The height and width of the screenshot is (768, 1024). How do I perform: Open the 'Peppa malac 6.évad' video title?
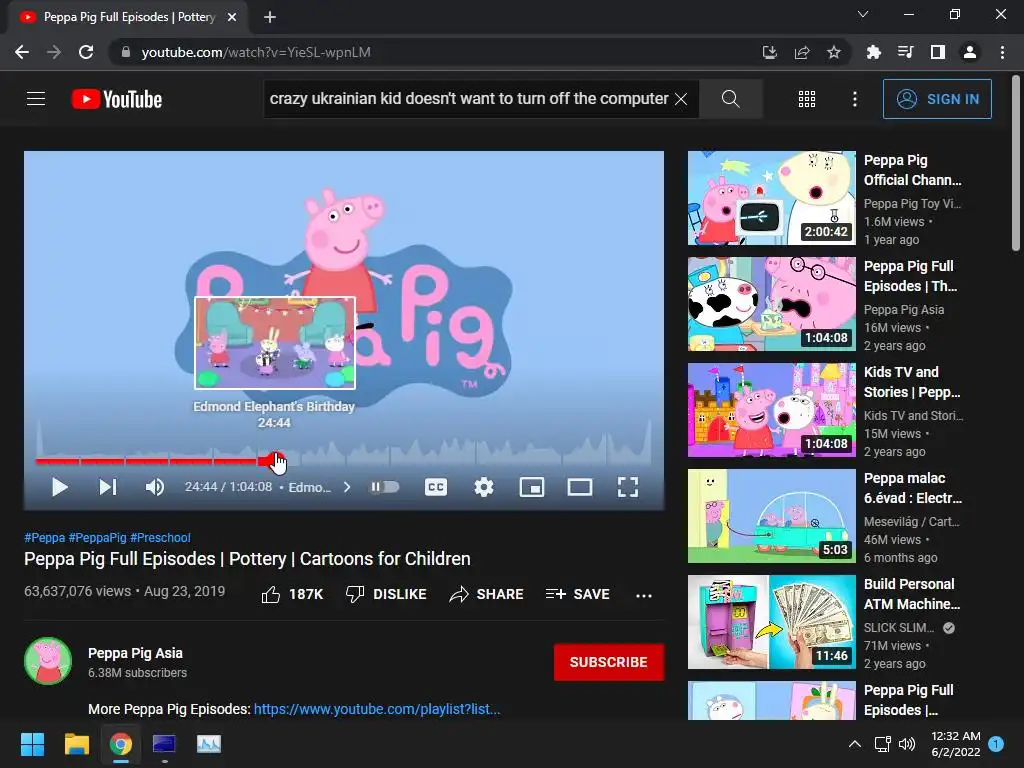(912, 488)
